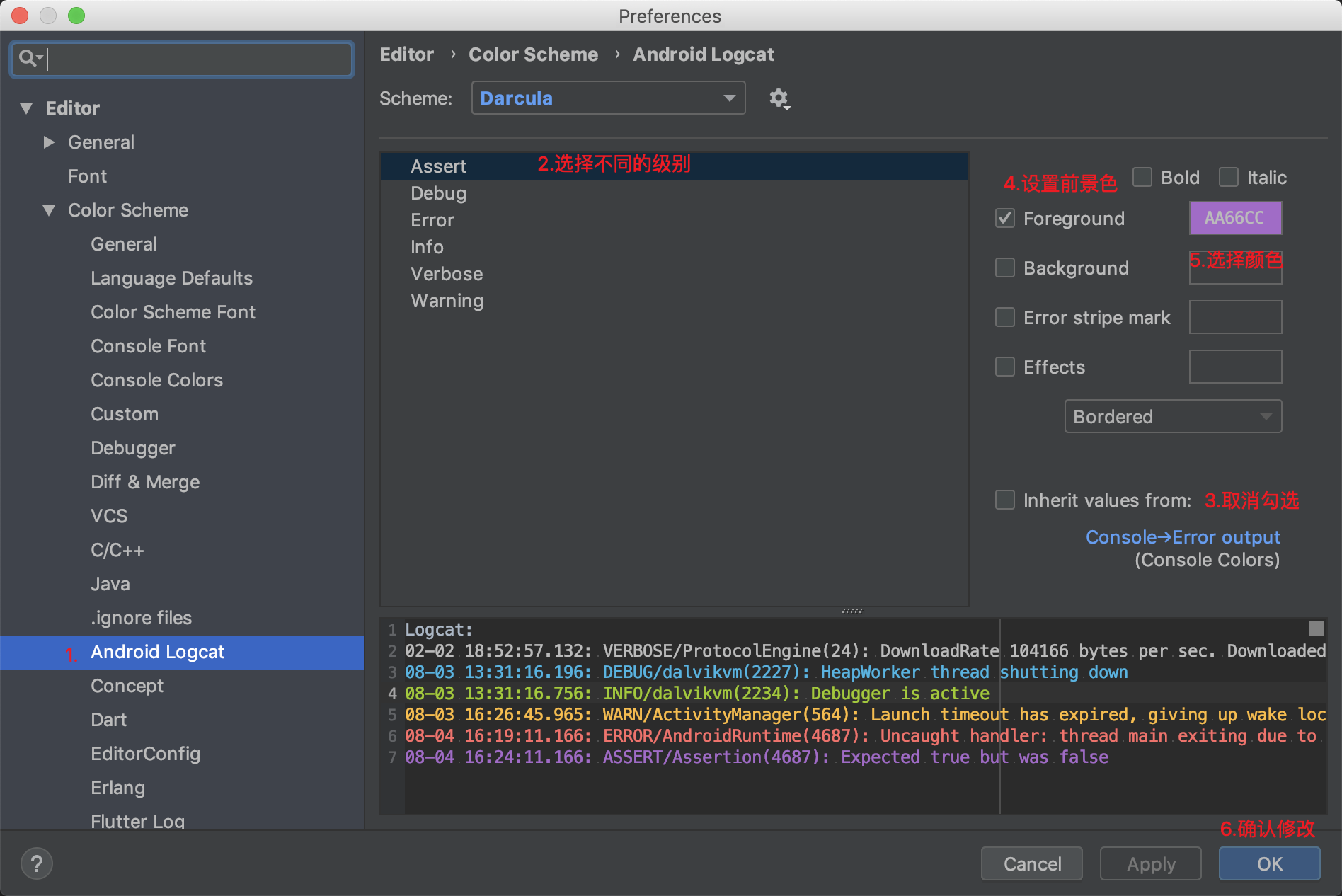Click the ASSERT line in logcat preview
This screenshot has width=1342, height=896.
[757, 757]
